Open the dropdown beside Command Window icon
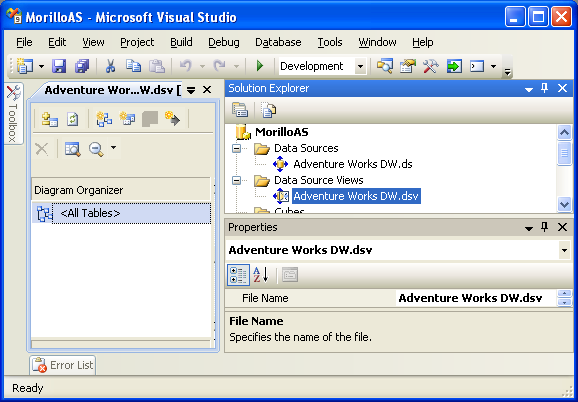Screen dimensions: 578x402 [493, 67]
